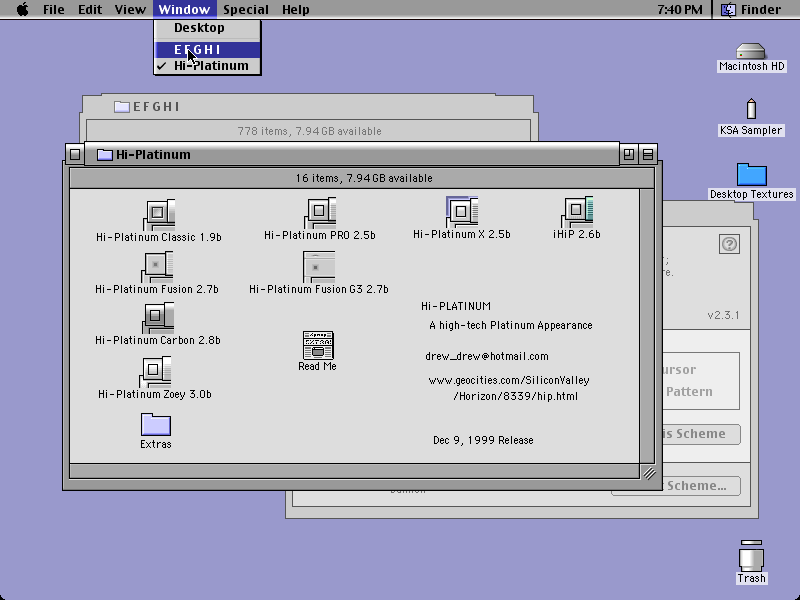The image size is (800, 600).
Task: Open the Extras folder icon
Action: click(x=156, y=424)
